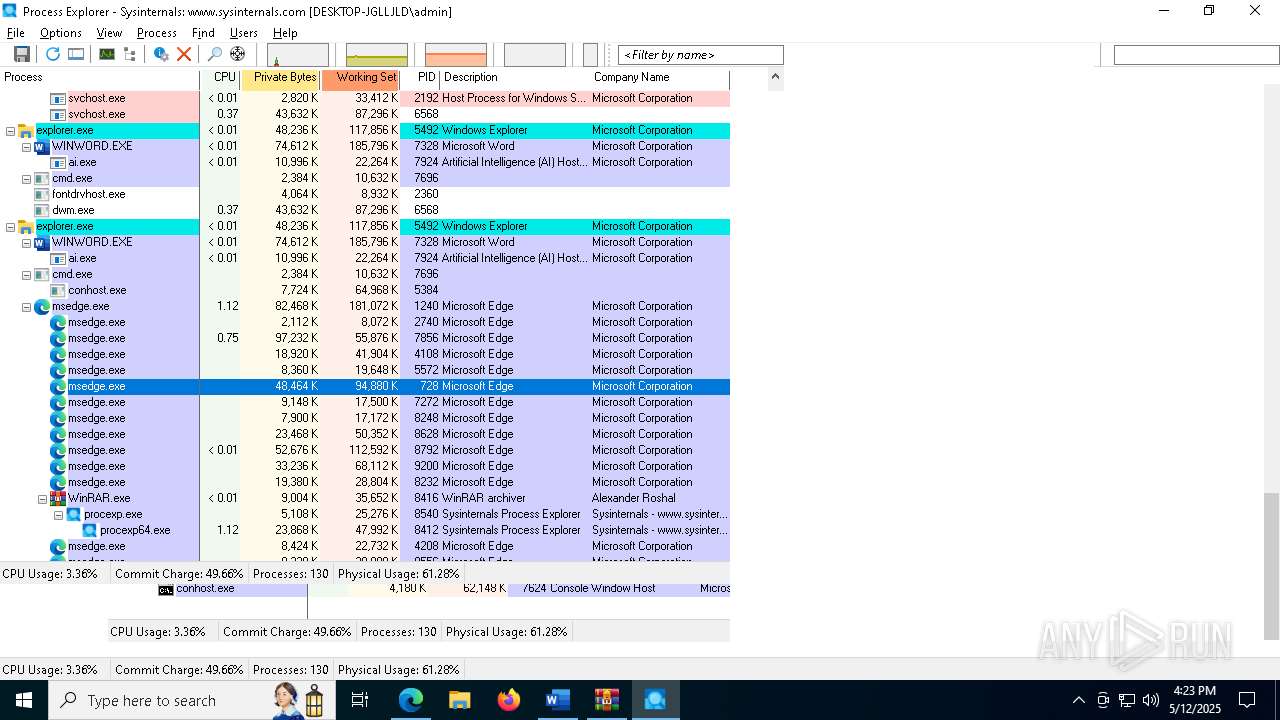Image resolution: width=1280 pixels, height=720 pixels.
Task: Click the fontdrvhost.exe process icon
Action: 42,194
